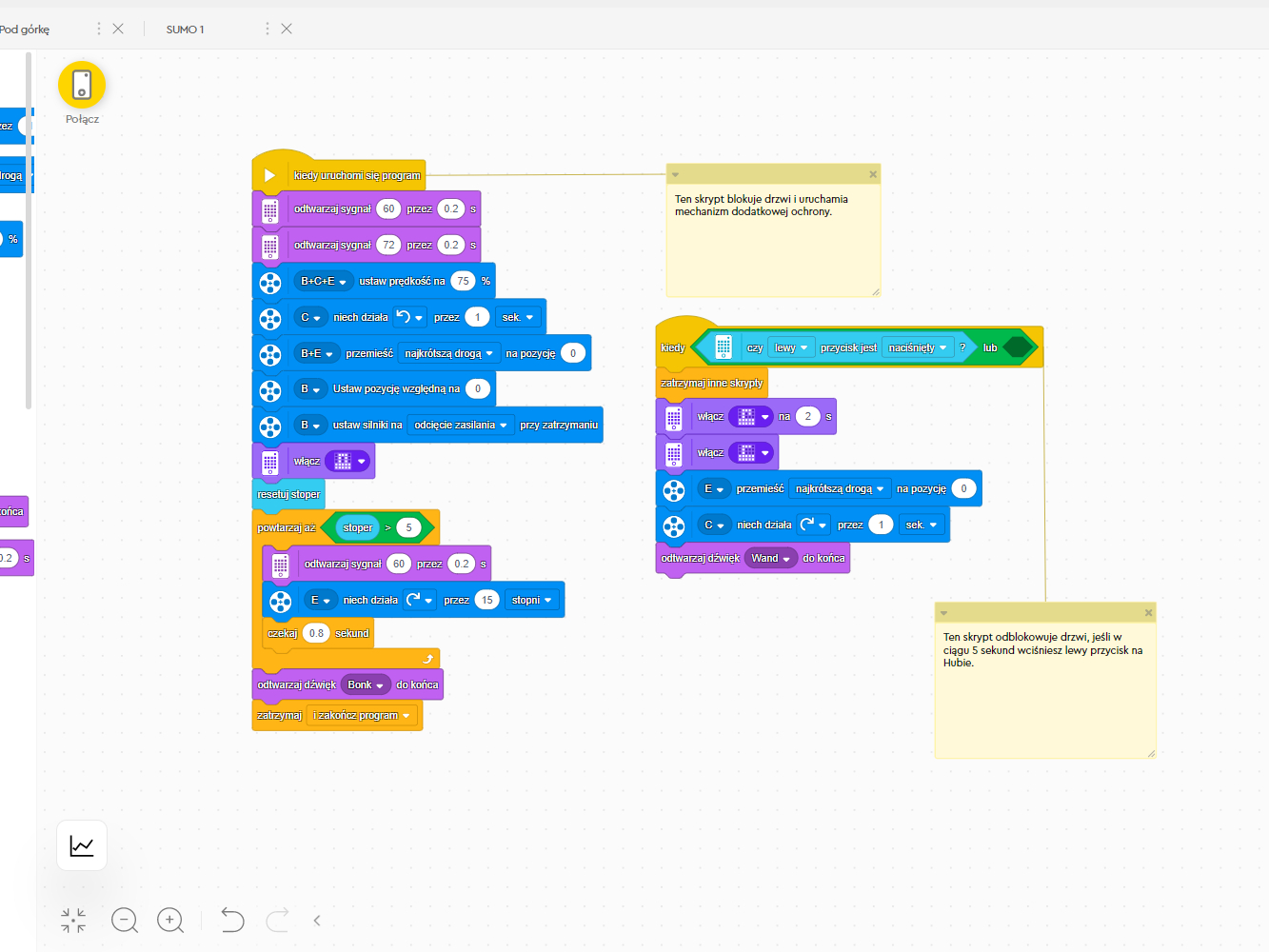Switch to the Pod górkę tab
Image resolution: width=1269 pixels, height=952 pixels.
pos(25,30)
